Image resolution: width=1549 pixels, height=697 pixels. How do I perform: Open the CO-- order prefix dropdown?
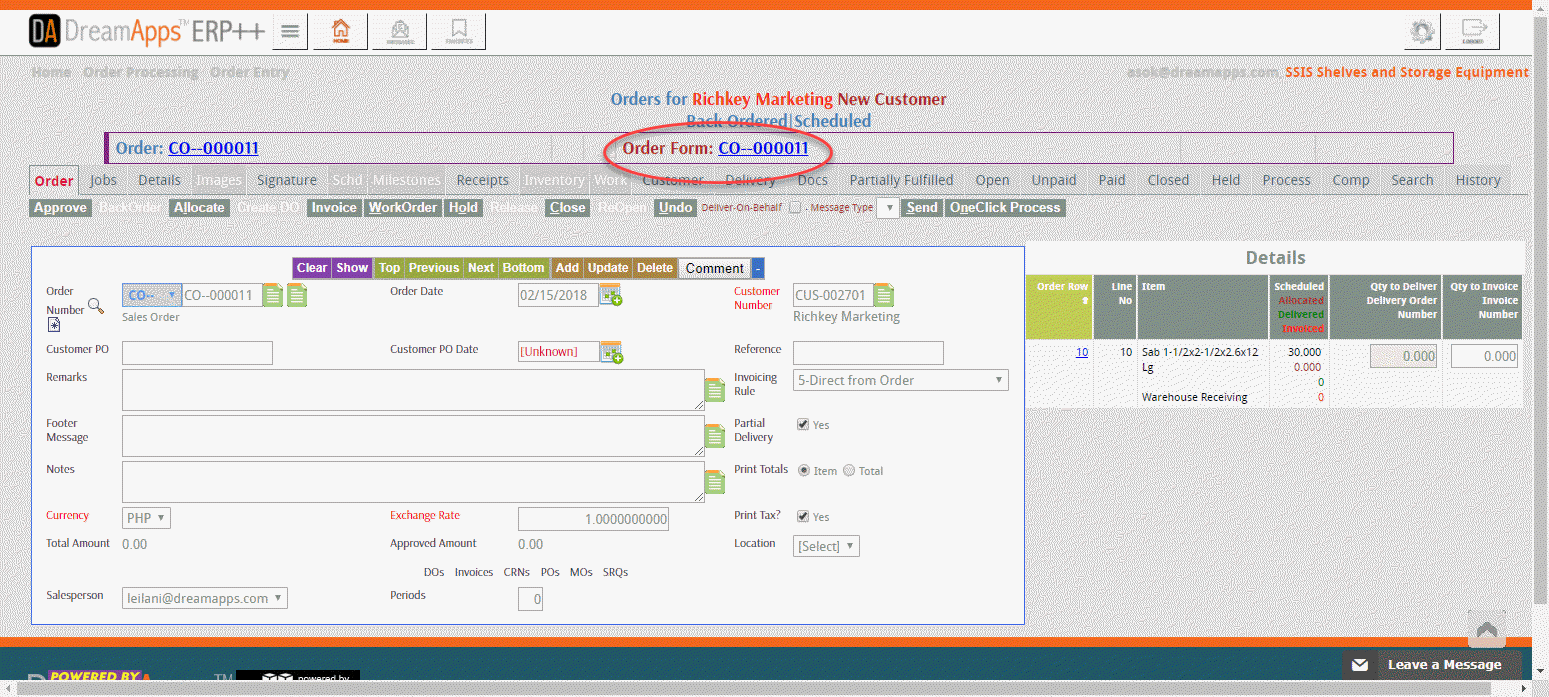(x=152, y=295)
